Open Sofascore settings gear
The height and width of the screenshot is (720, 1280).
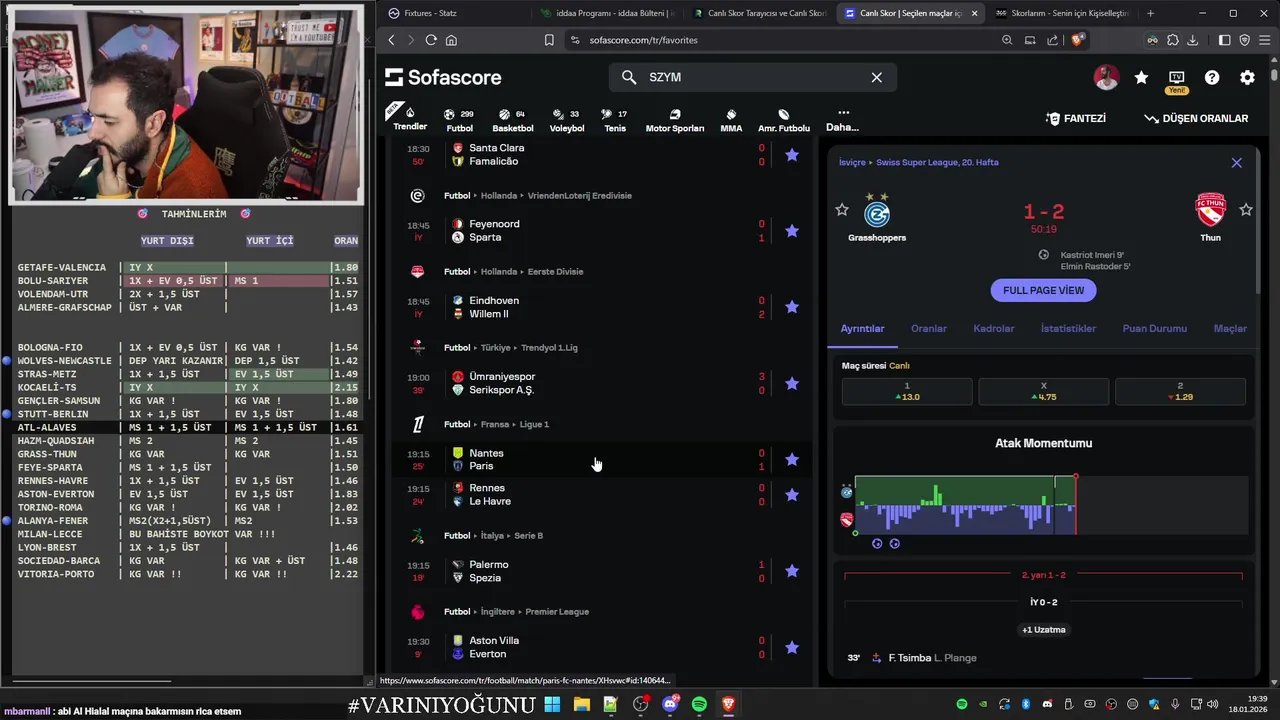tap(1247, 77)
